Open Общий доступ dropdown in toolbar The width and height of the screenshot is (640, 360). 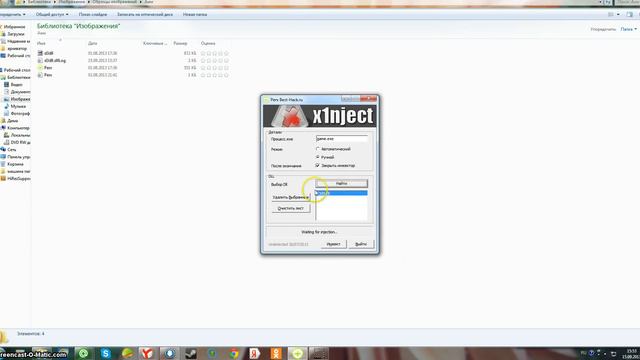[52, 14]
